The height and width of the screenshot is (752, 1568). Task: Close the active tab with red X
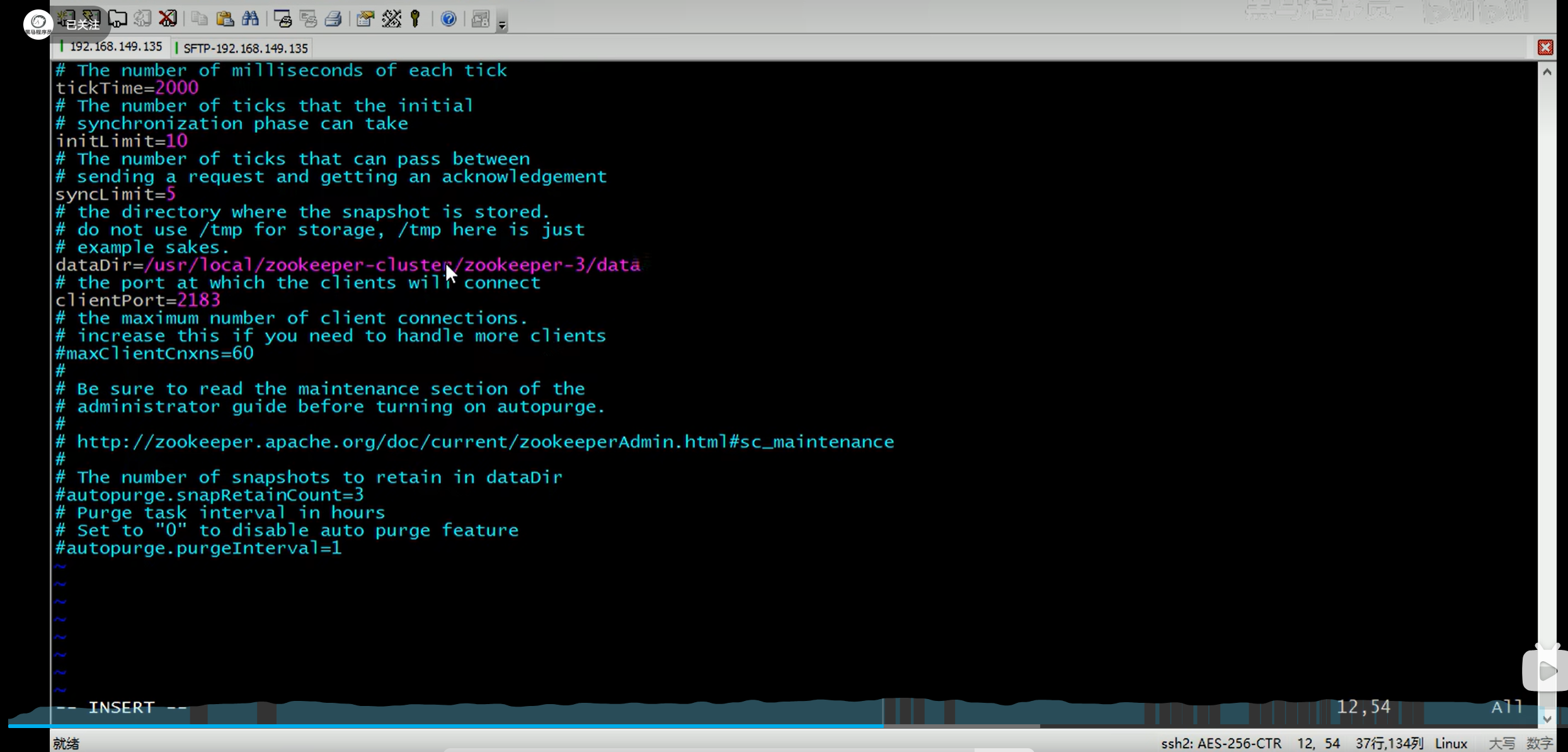[1545, 47]
